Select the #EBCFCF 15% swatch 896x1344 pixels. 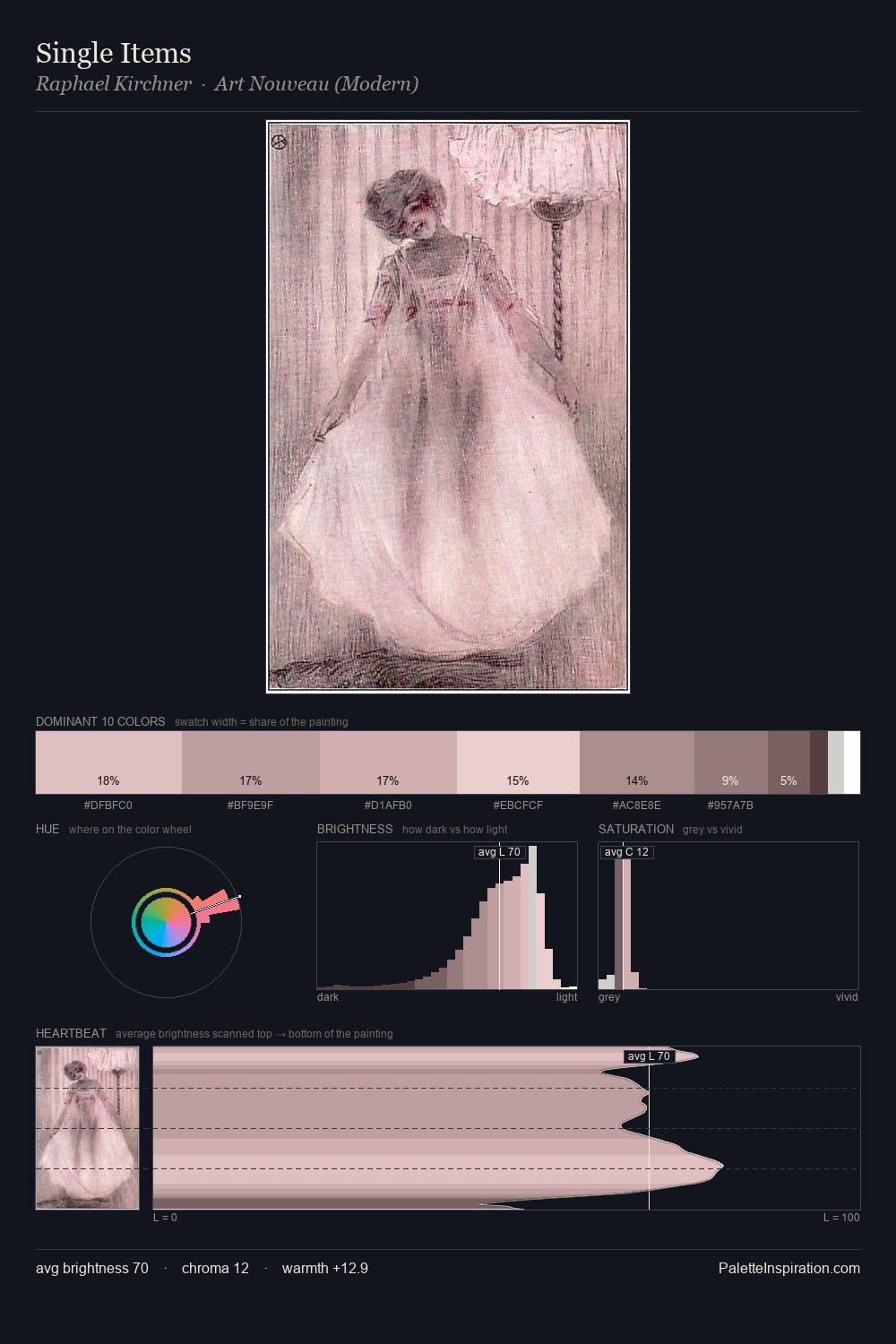tap(518, 762)
